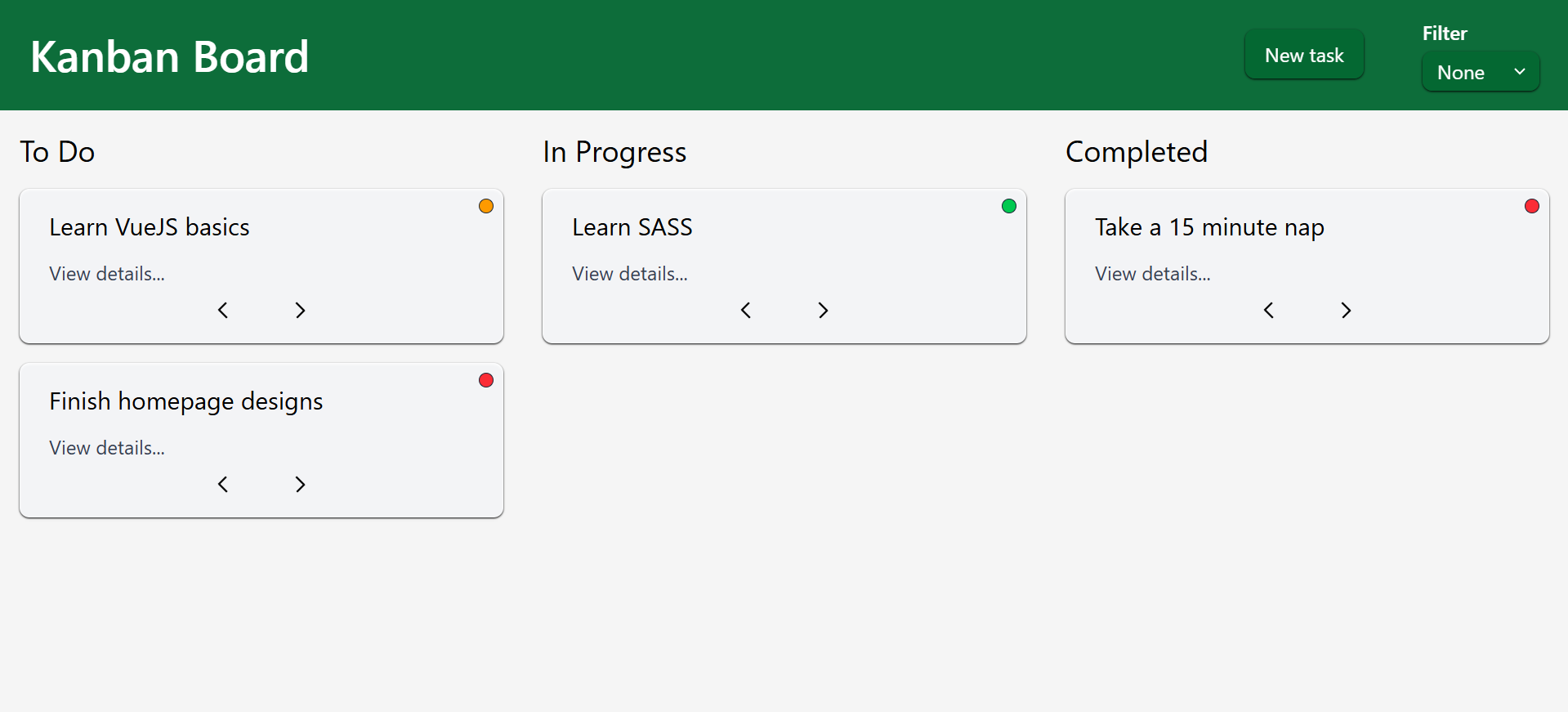Open the Filter dropdown showing 'None'
This screenshot has height=712, width=1568.
[1480, 72]
